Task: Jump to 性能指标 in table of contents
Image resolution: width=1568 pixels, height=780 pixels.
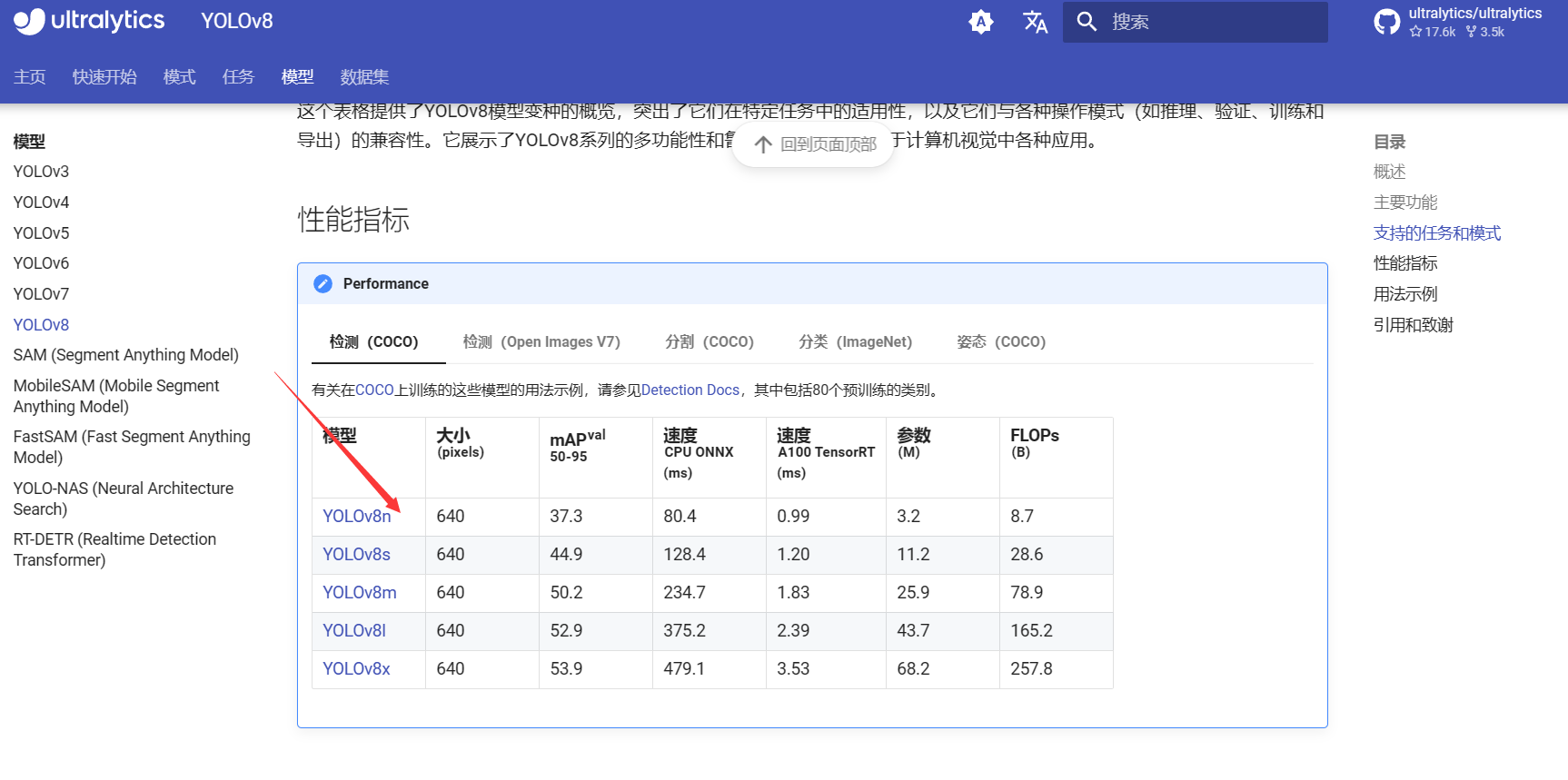Action: [1406, 263]
